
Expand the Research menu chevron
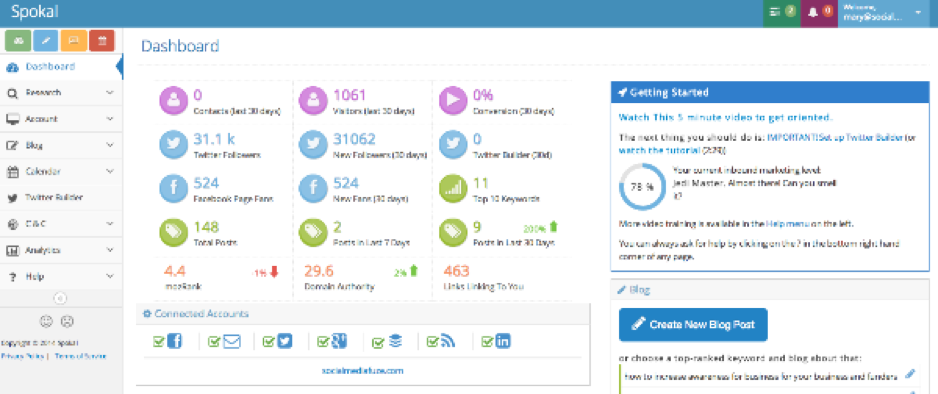click(x=110, y=93)
